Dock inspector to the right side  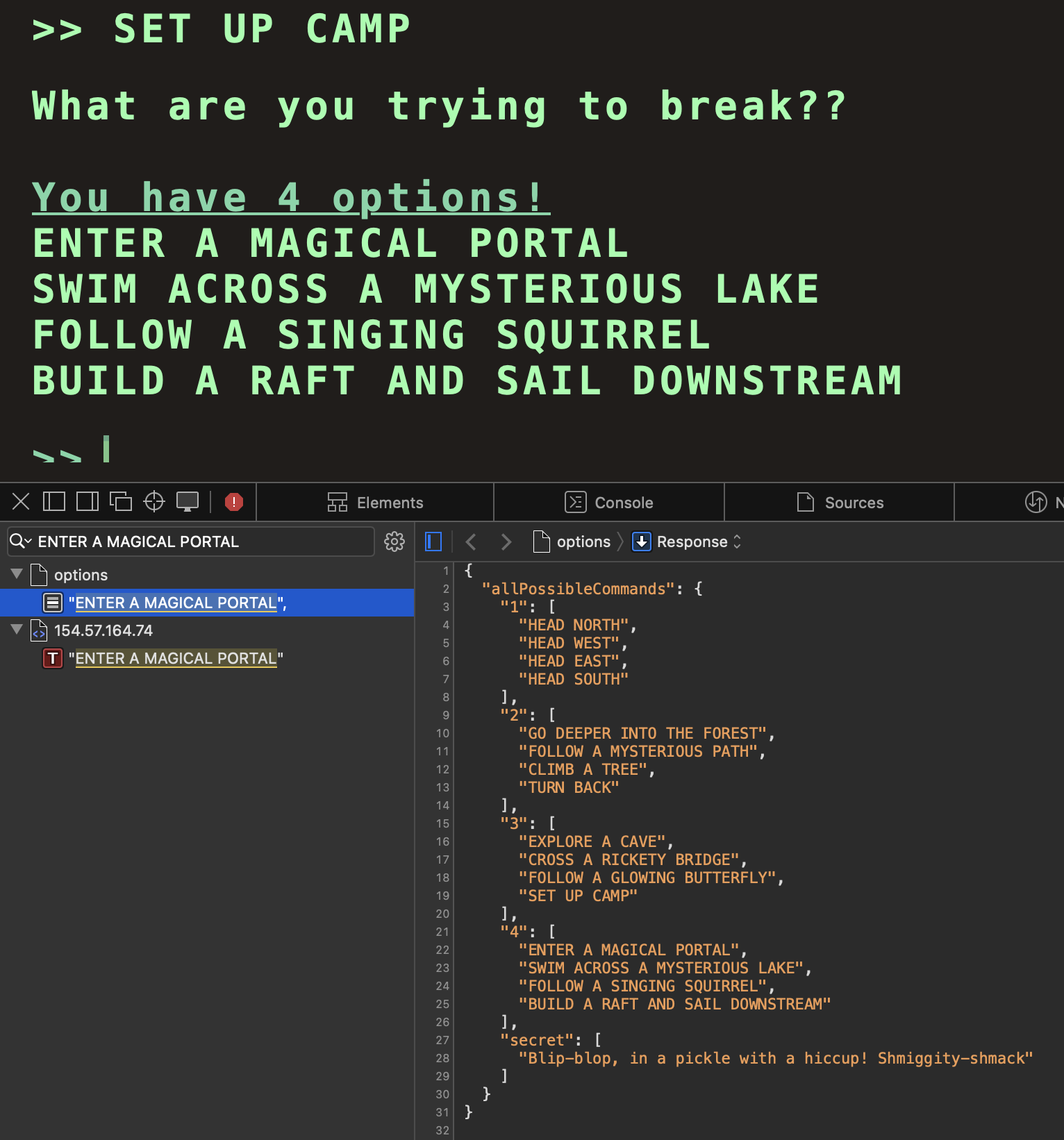88,501
